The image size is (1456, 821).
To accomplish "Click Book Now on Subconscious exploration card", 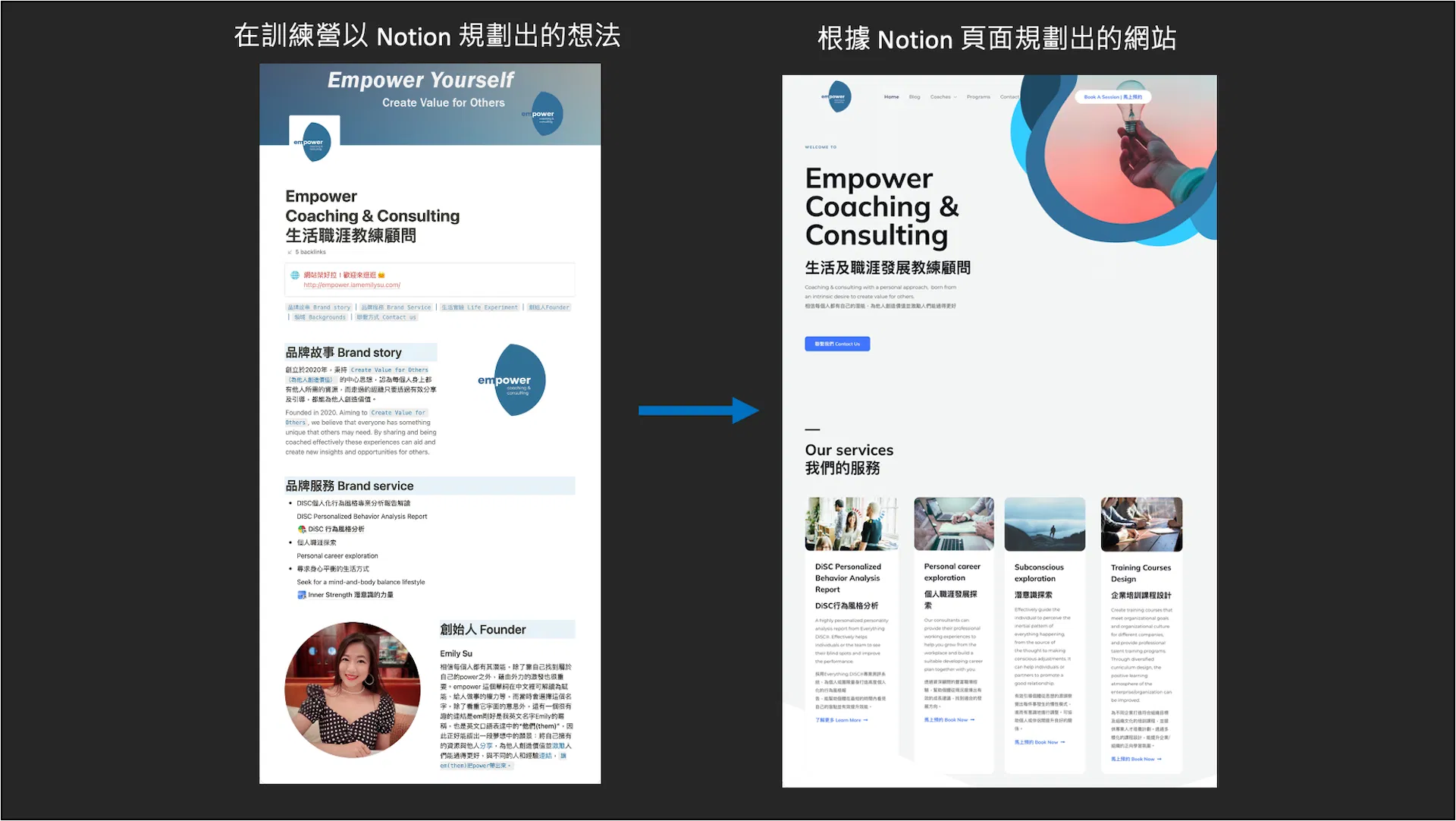I will pyautogui.click(x=1040, y=742).
